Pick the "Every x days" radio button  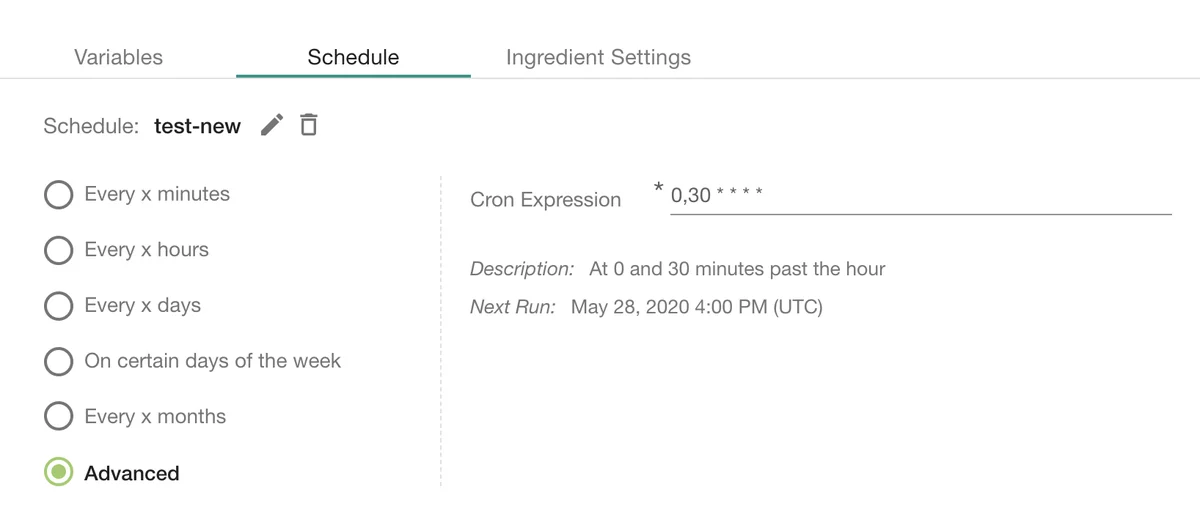pyautogui.click(x=59, y=305)
